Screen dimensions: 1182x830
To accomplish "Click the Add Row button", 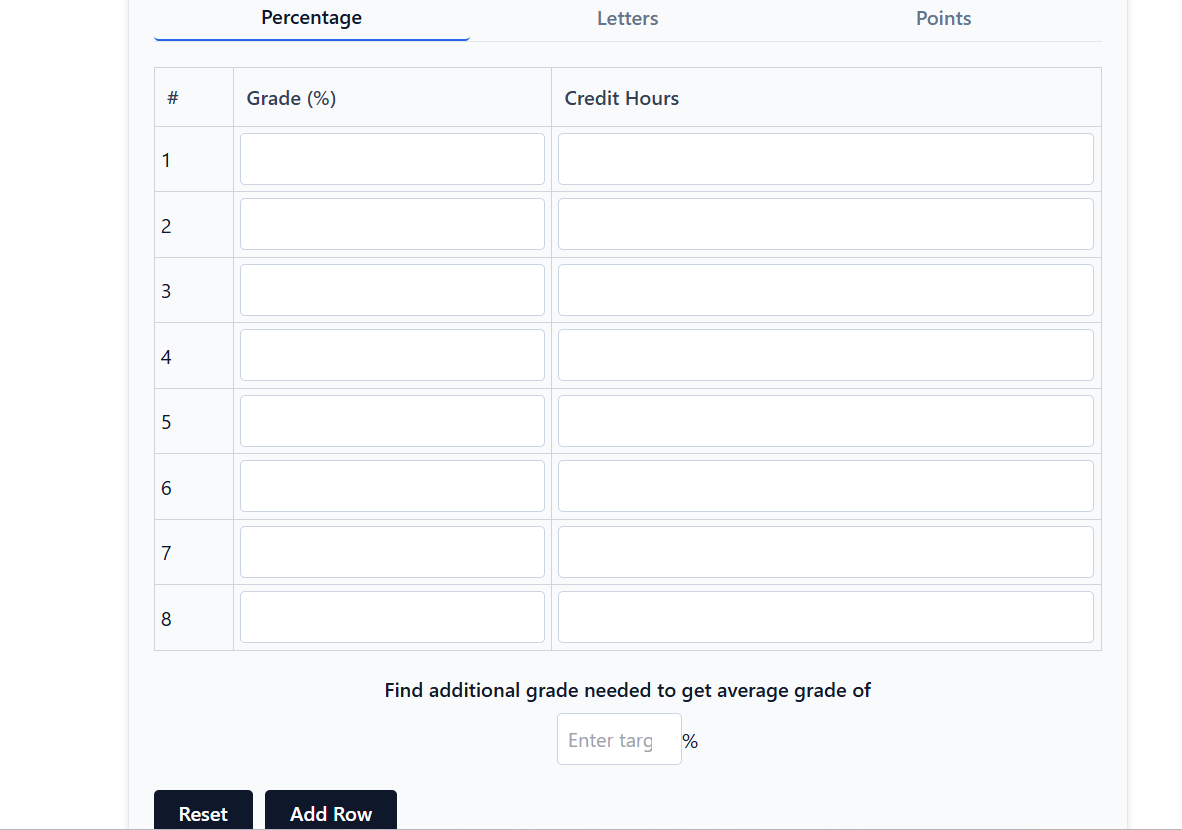I will [330, 811].
